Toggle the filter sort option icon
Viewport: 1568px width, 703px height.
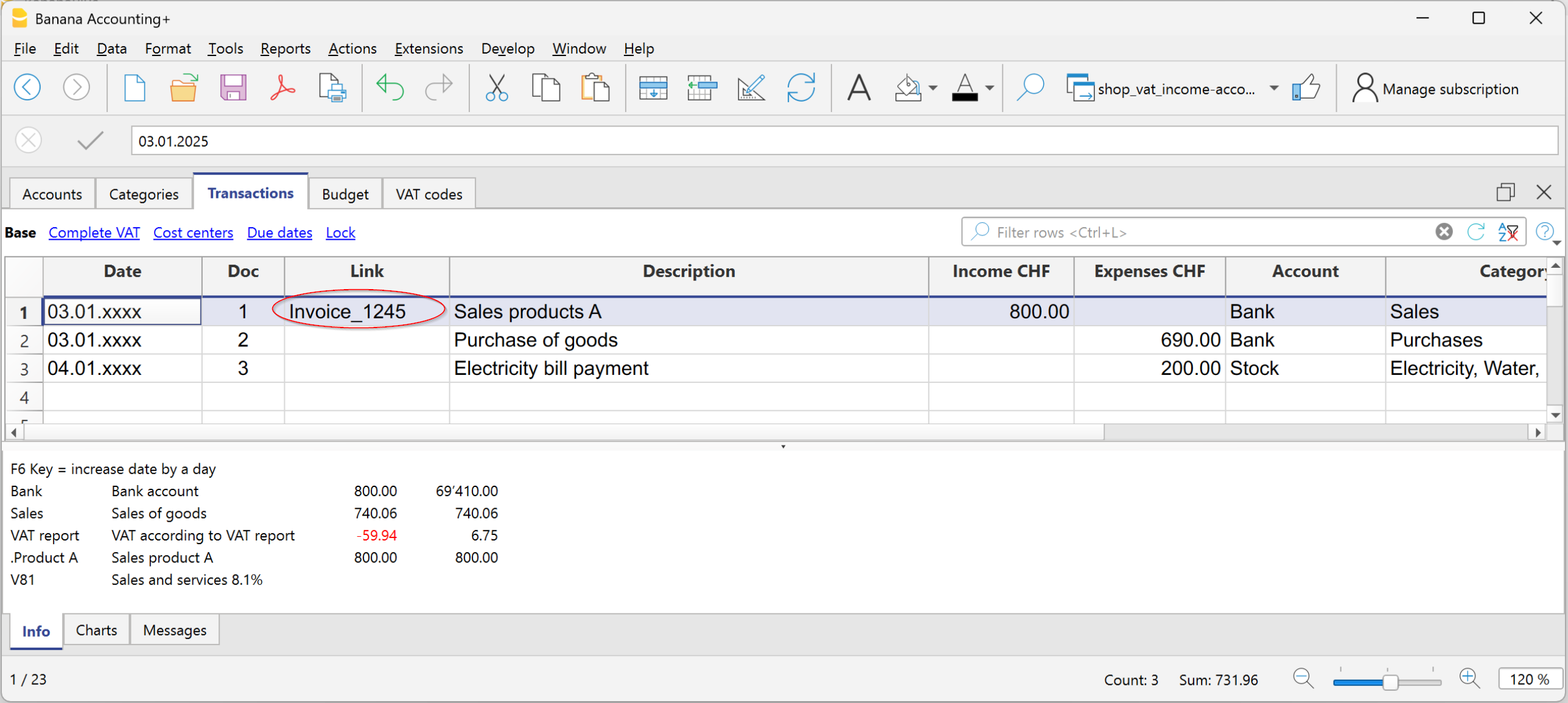coord(1508,232)
